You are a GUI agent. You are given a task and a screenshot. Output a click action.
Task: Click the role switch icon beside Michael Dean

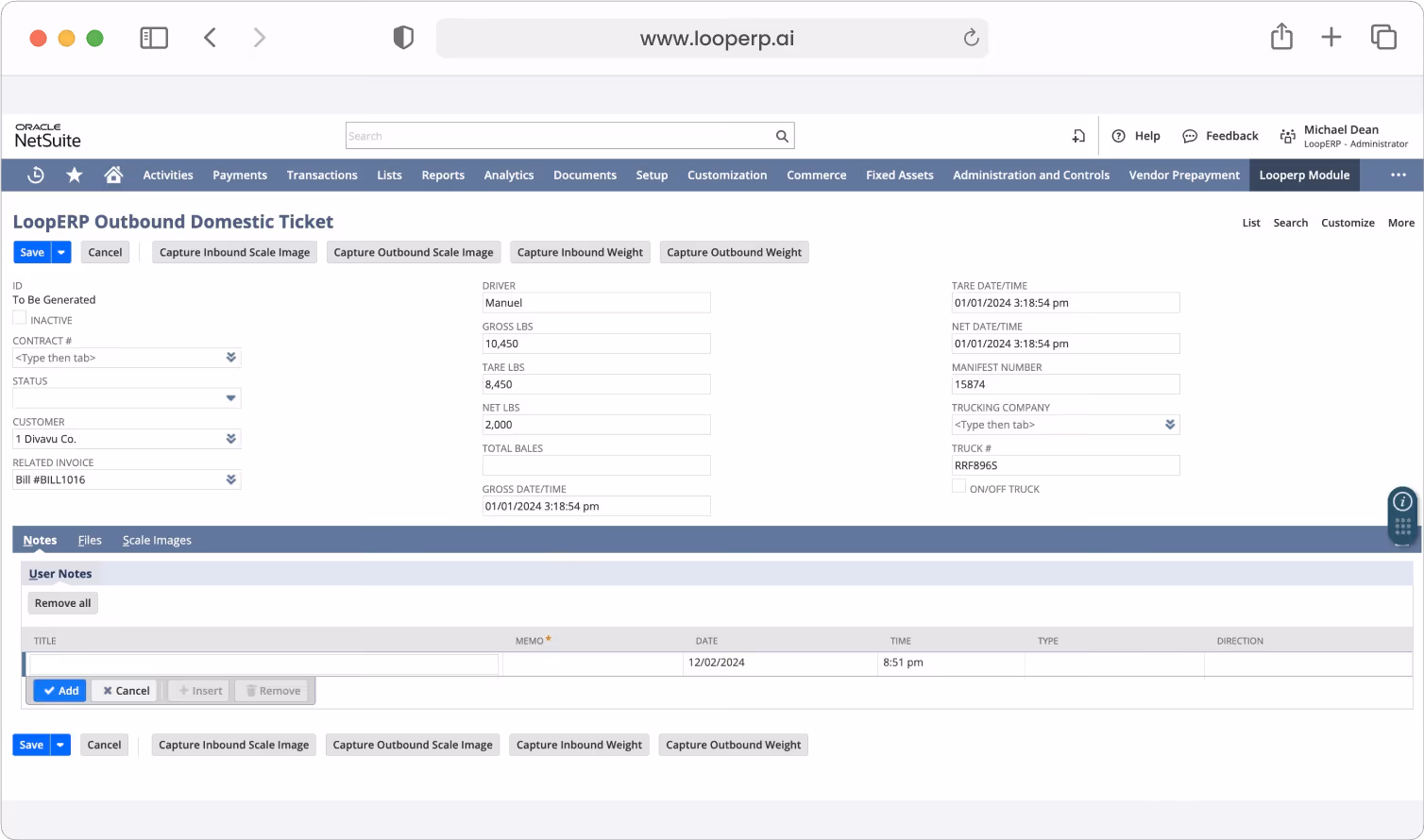1287,136
